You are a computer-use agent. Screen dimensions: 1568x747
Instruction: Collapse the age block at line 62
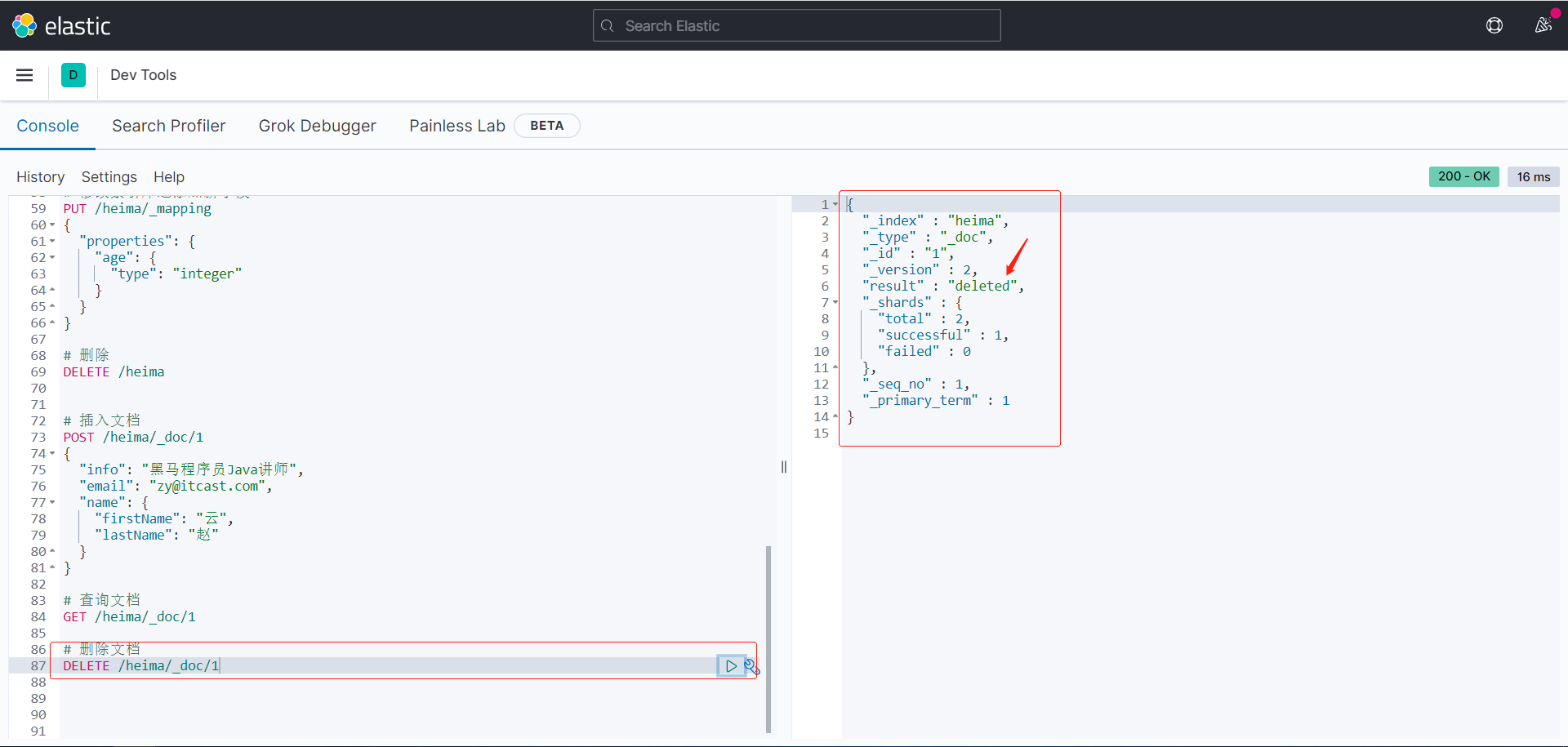[x=52, y=258]
